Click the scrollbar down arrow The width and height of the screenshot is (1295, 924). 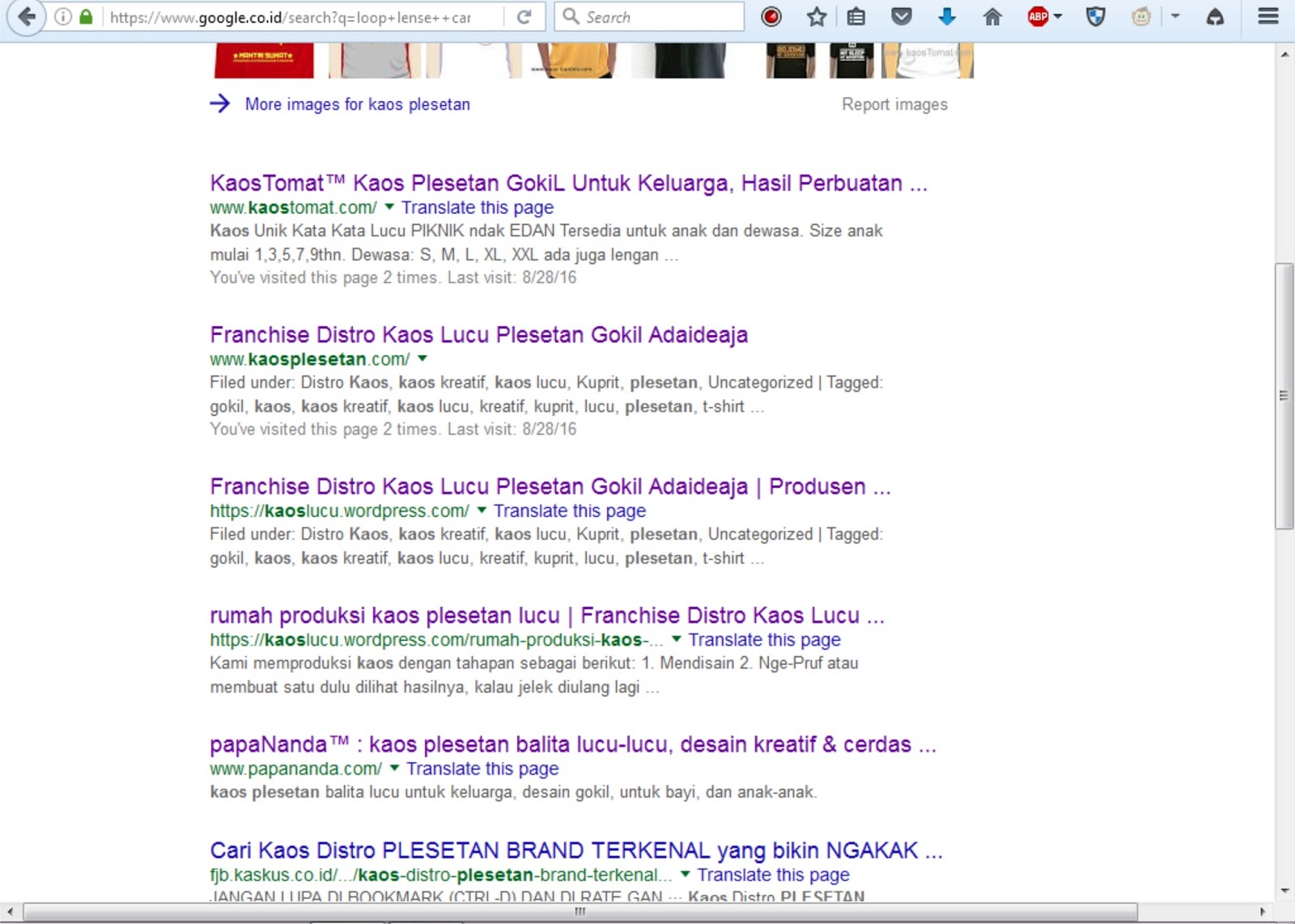[1284, 891]
